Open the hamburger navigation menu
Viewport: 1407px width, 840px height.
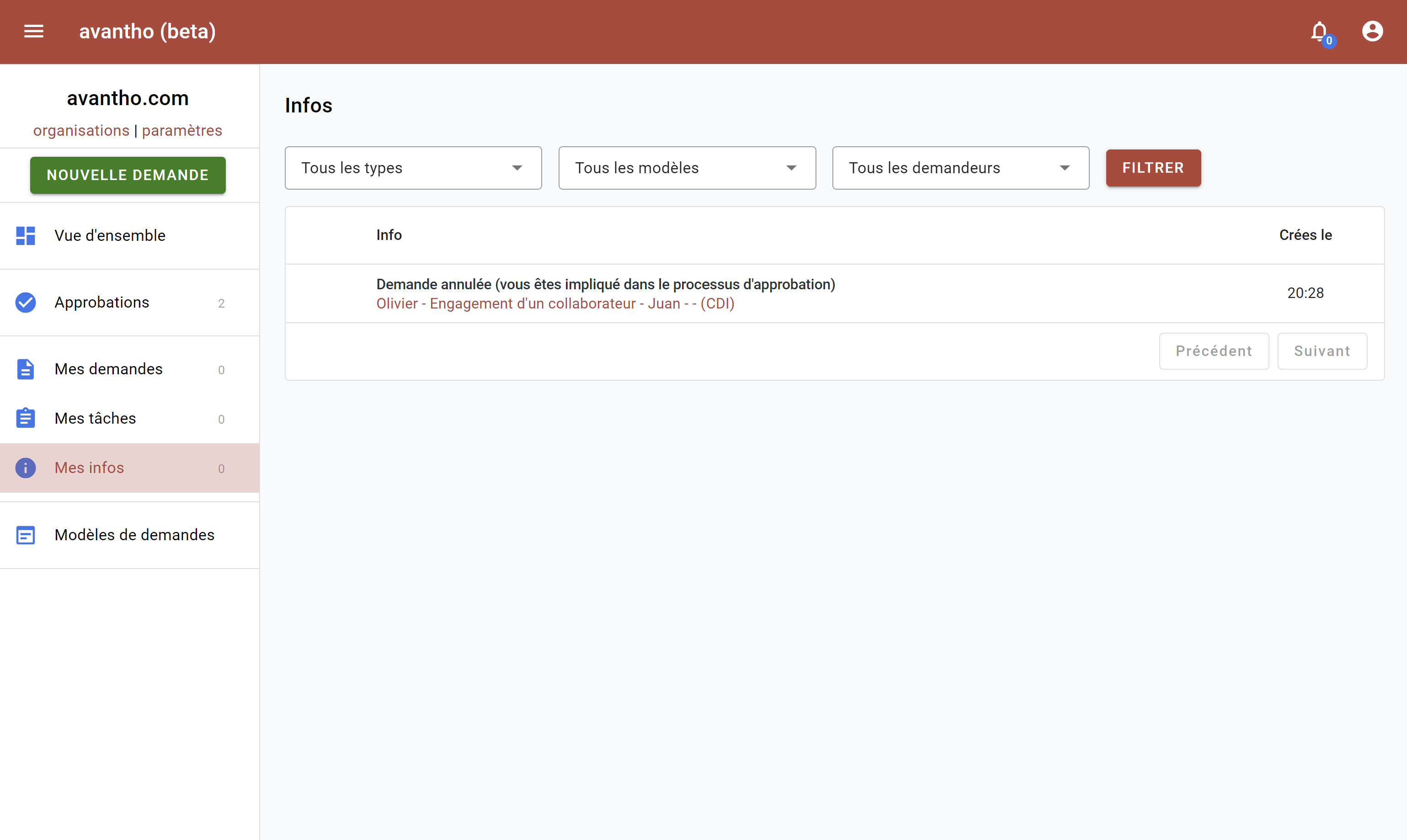(33, 31)
